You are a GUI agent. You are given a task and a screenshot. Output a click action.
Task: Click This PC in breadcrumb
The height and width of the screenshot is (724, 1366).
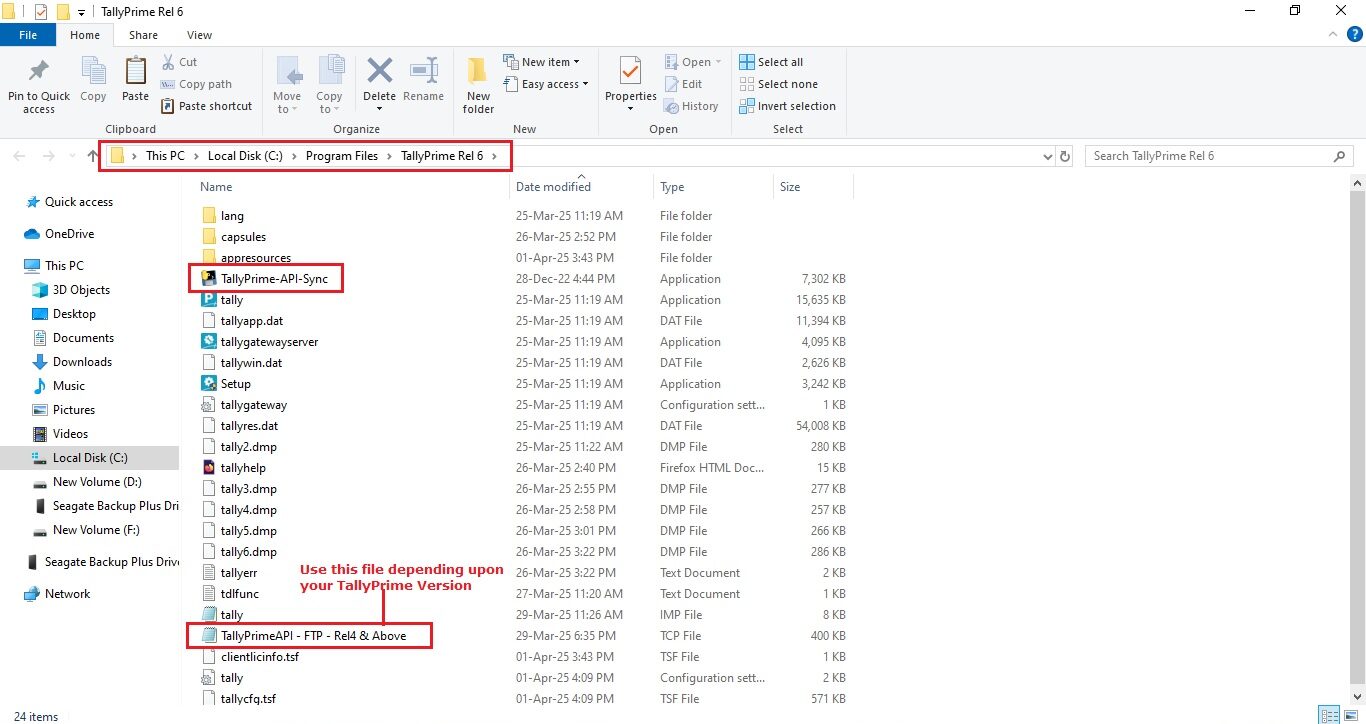point(165,156)
